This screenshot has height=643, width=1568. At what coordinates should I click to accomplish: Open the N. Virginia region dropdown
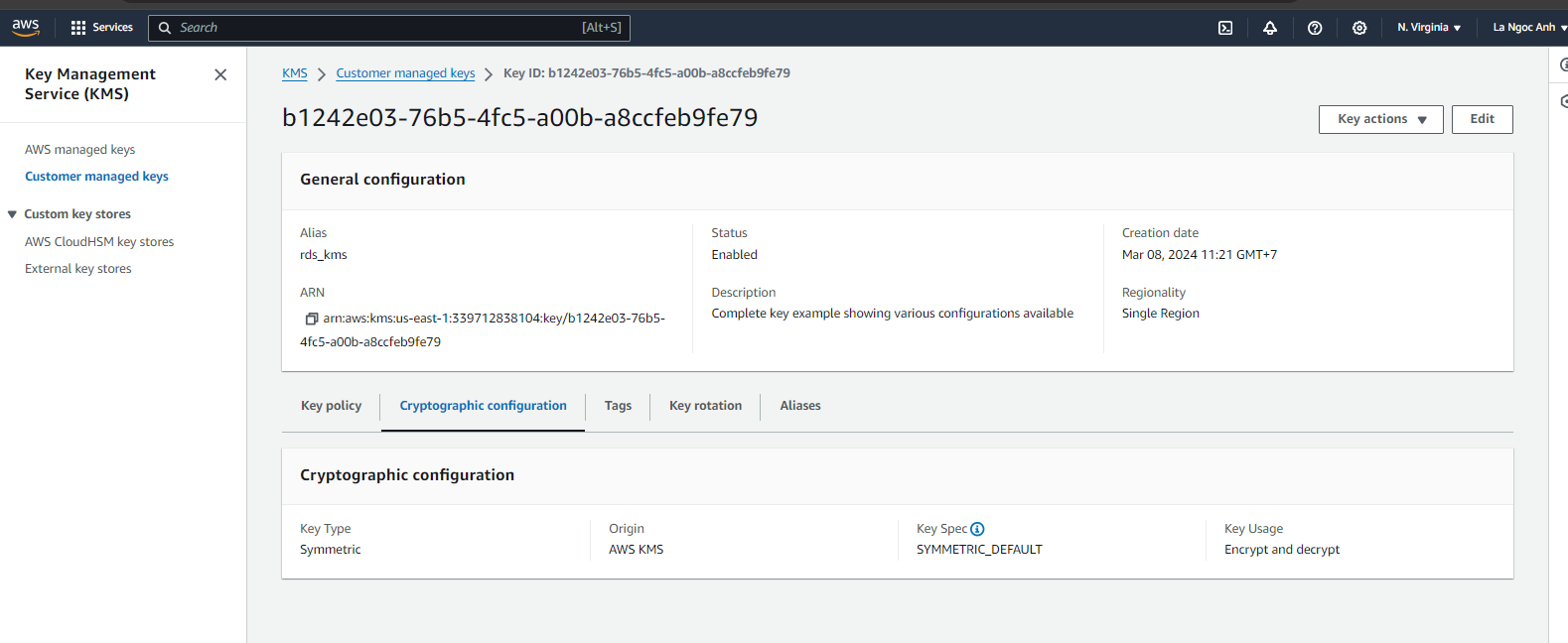1429,28
